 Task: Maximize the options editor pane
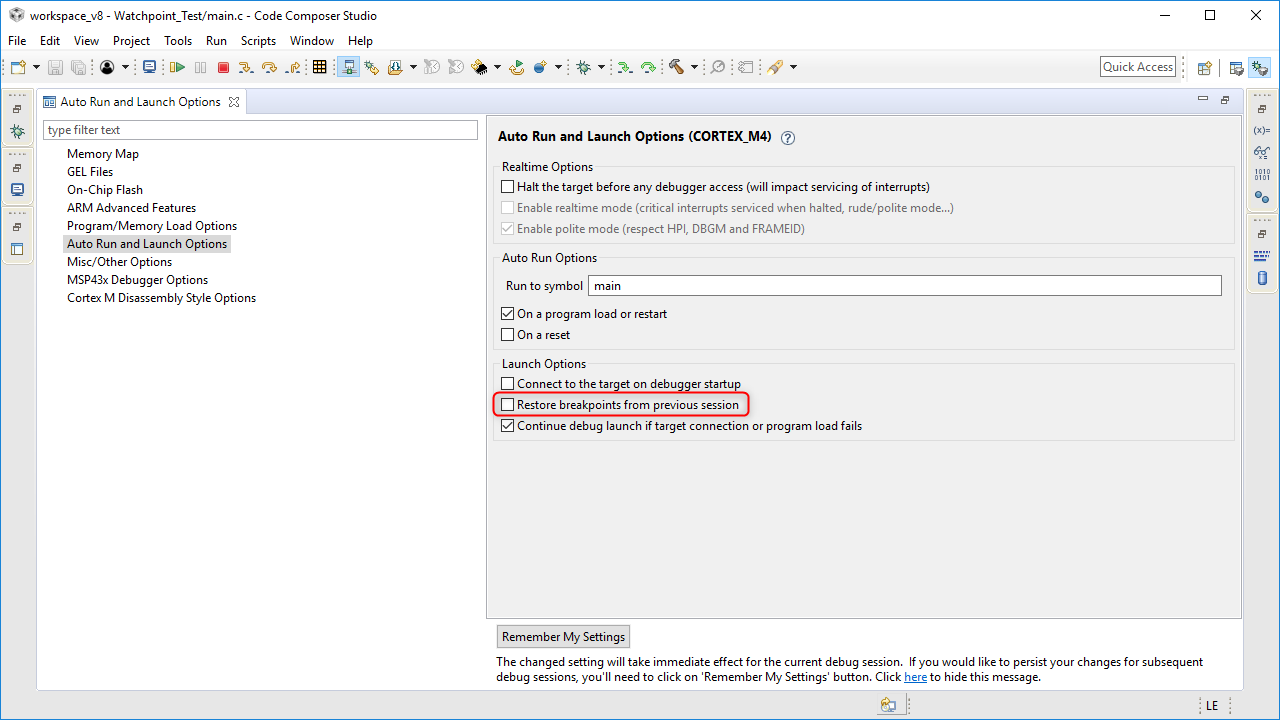coord(1225,99)
